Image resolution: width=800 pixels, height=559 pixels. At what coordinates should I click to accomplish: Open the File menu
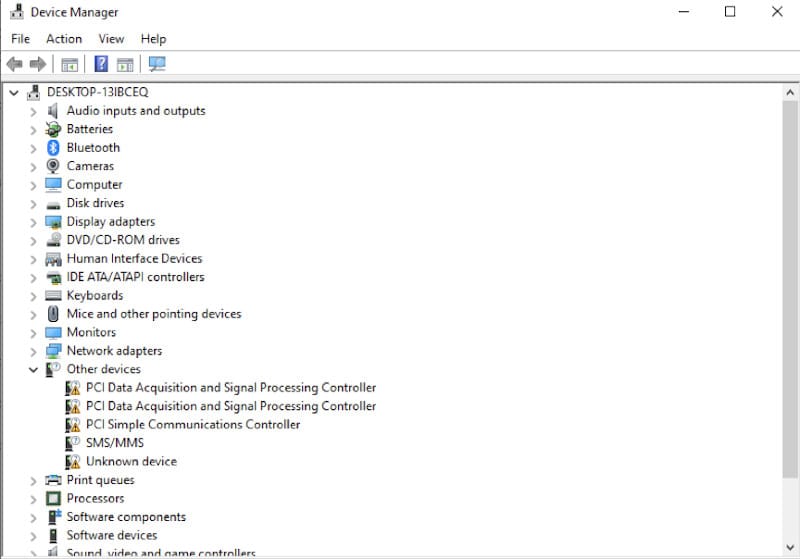pos(20,39)
